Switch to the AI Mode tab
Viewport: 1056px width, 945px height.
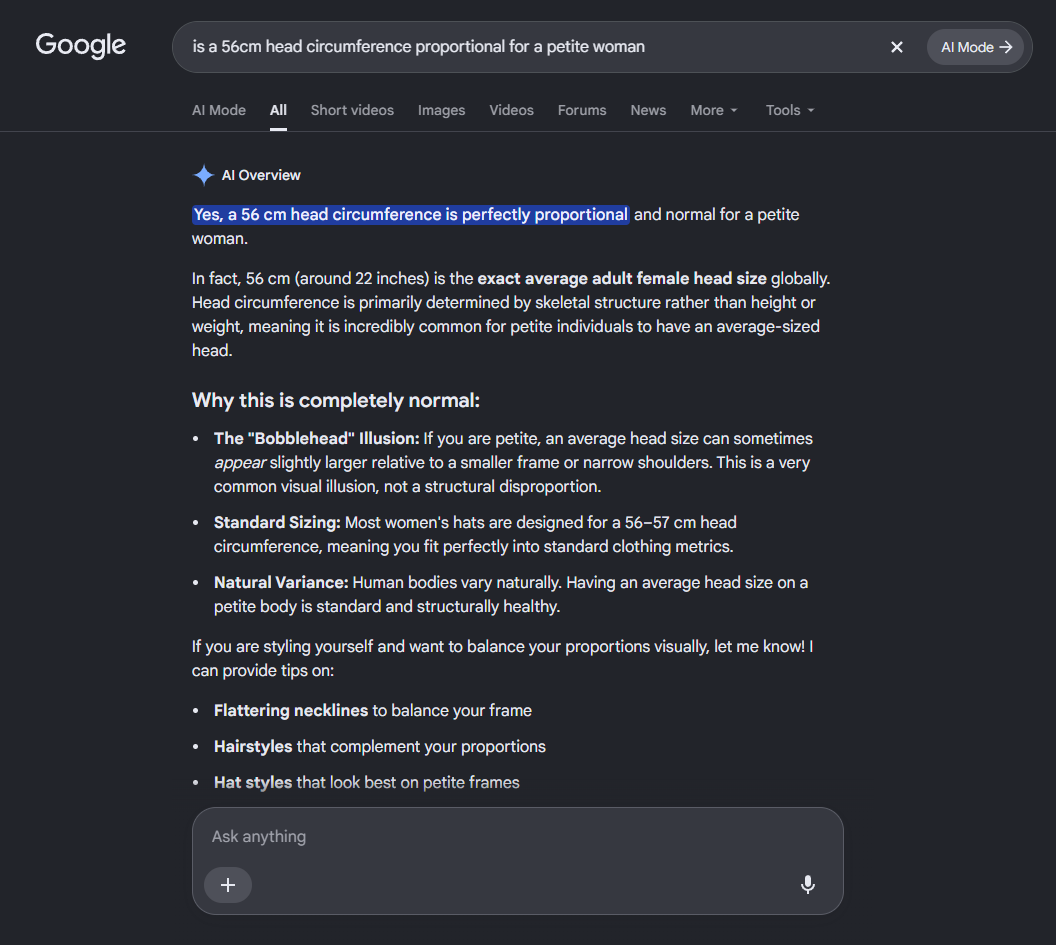219,110
